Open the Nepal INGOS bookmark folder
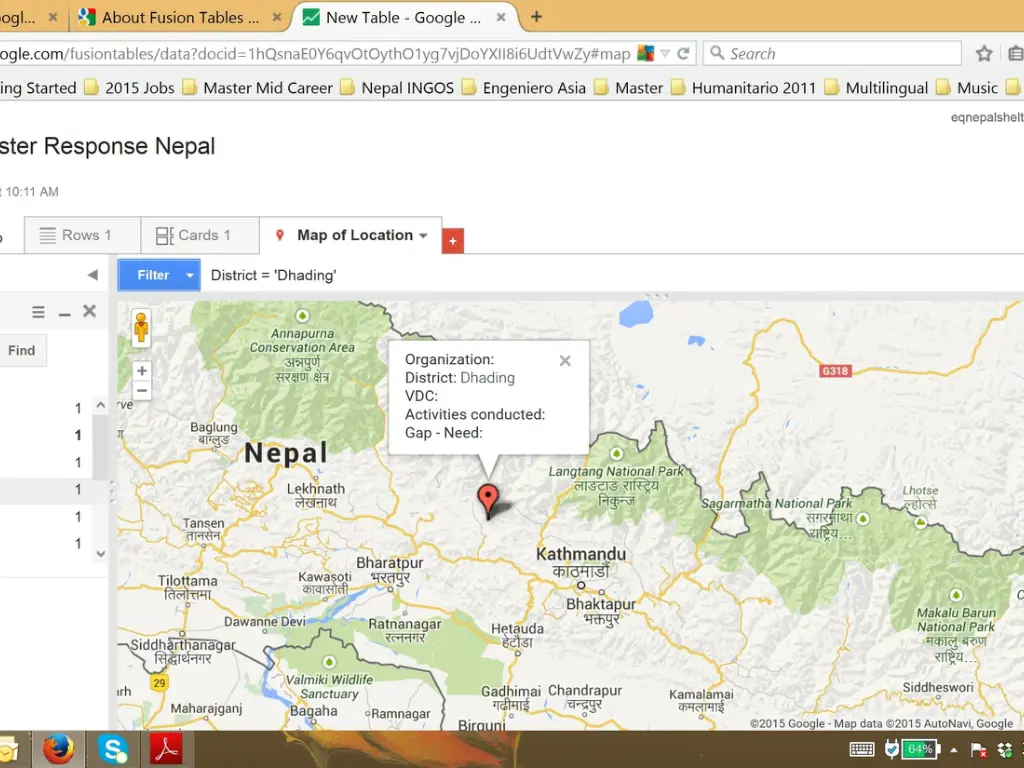The width and height of the screenshot is (1024, 768). [398, 88]
